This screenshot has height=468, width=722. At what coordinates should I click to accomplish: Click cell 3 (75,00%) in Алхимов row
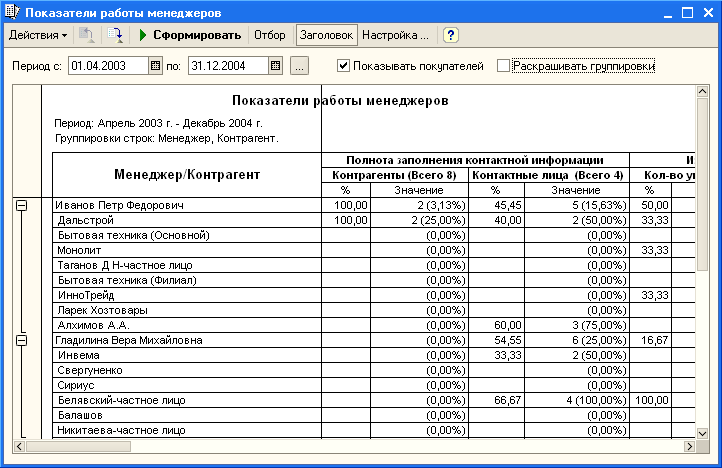point(577,325)
